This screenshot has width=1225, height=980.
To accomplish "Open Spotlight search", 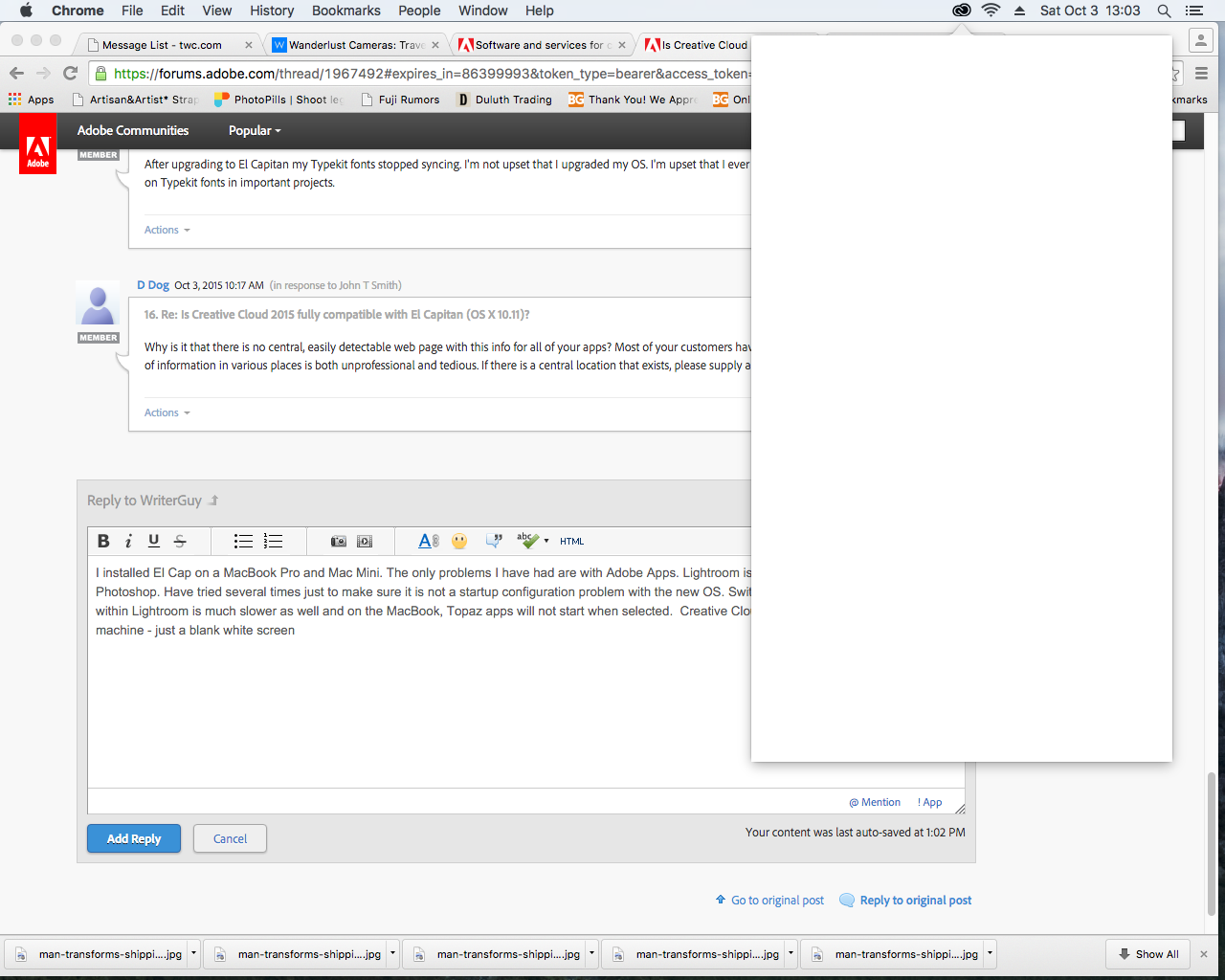I will pyautogui.click(x=1164, y=11).
